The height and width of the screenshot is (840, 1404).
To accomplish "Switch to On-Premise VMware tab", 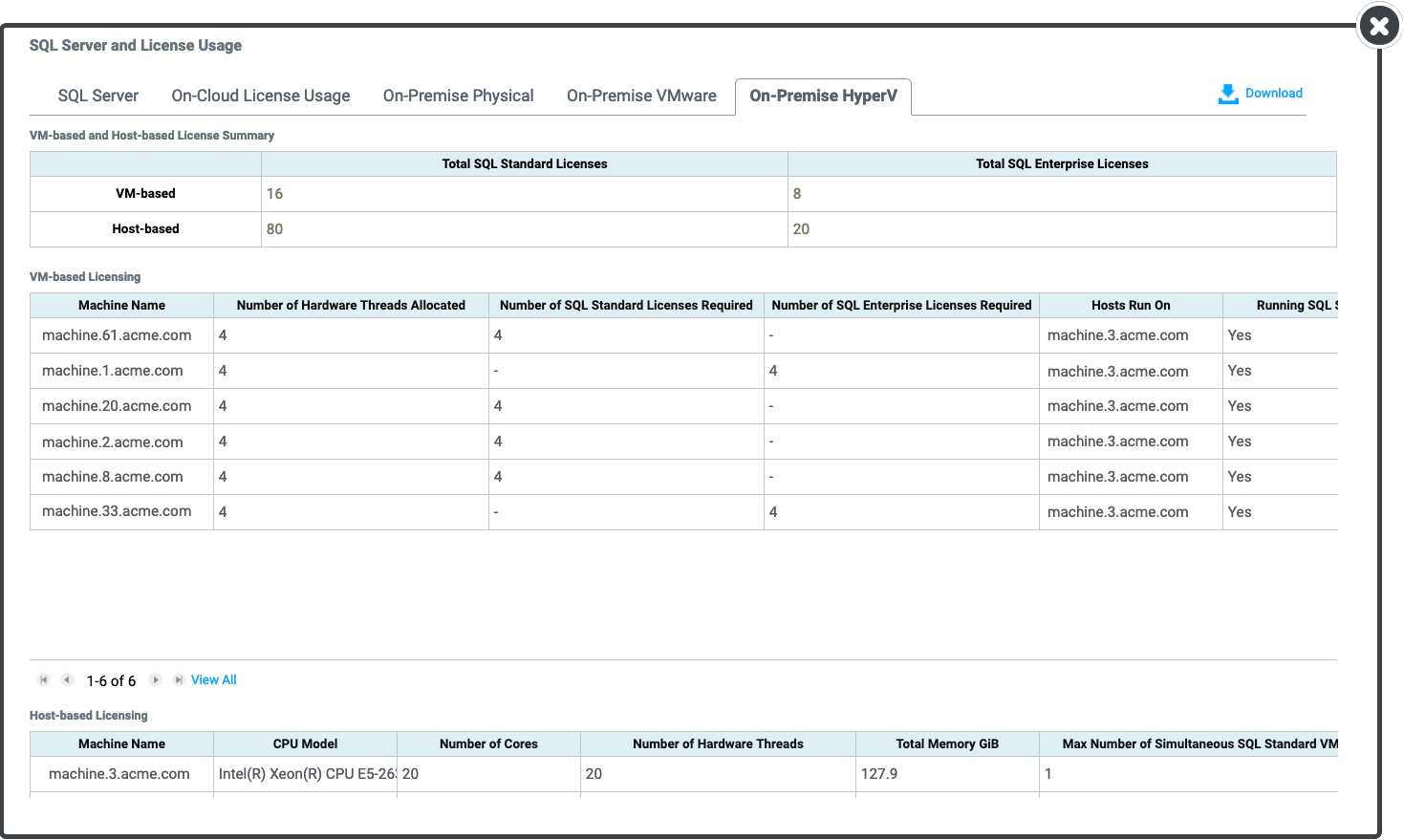I will pos(641,96).
